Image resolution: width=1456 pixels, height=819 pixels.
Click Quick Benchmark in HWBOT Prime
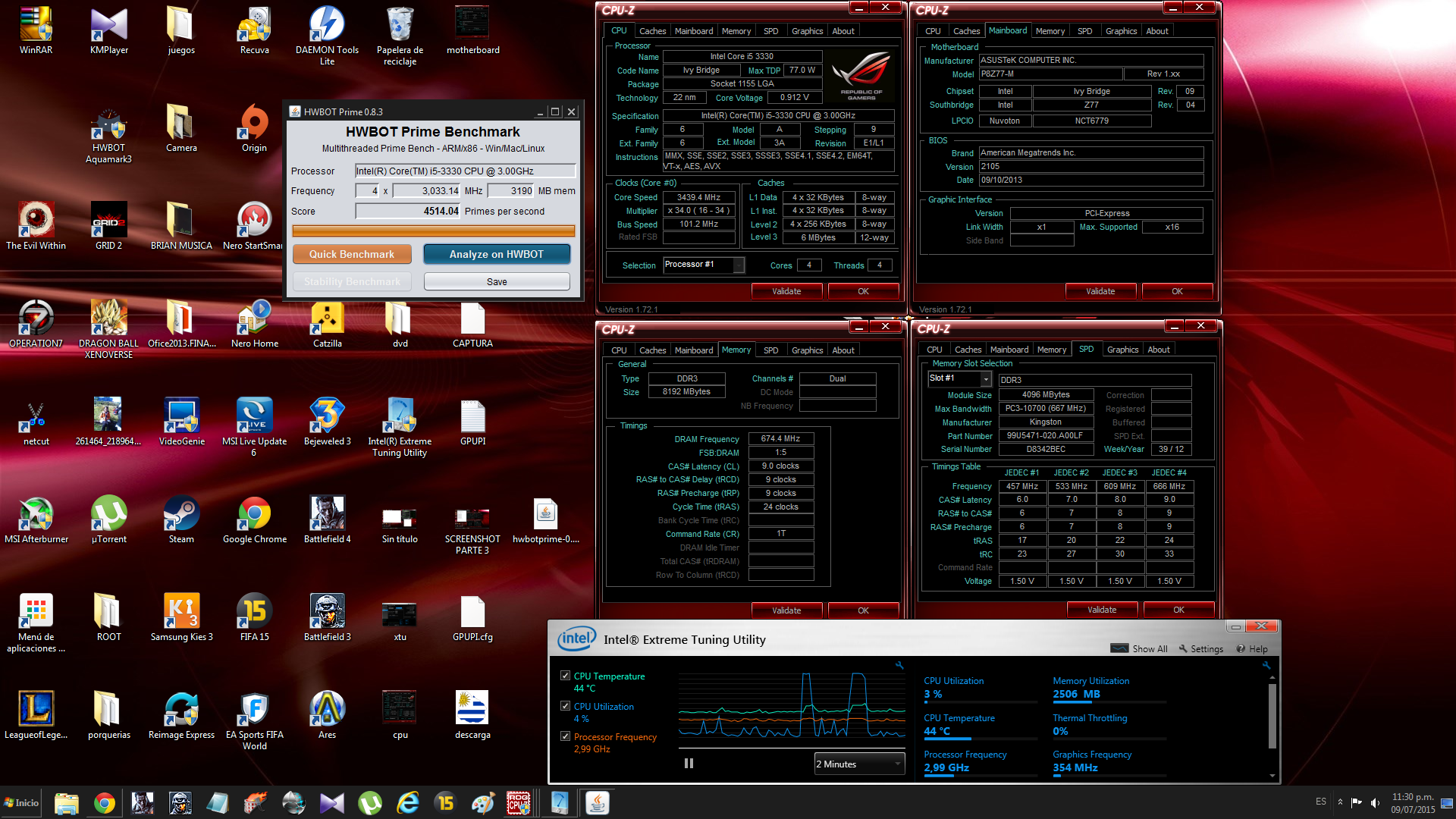coord(352,254)
